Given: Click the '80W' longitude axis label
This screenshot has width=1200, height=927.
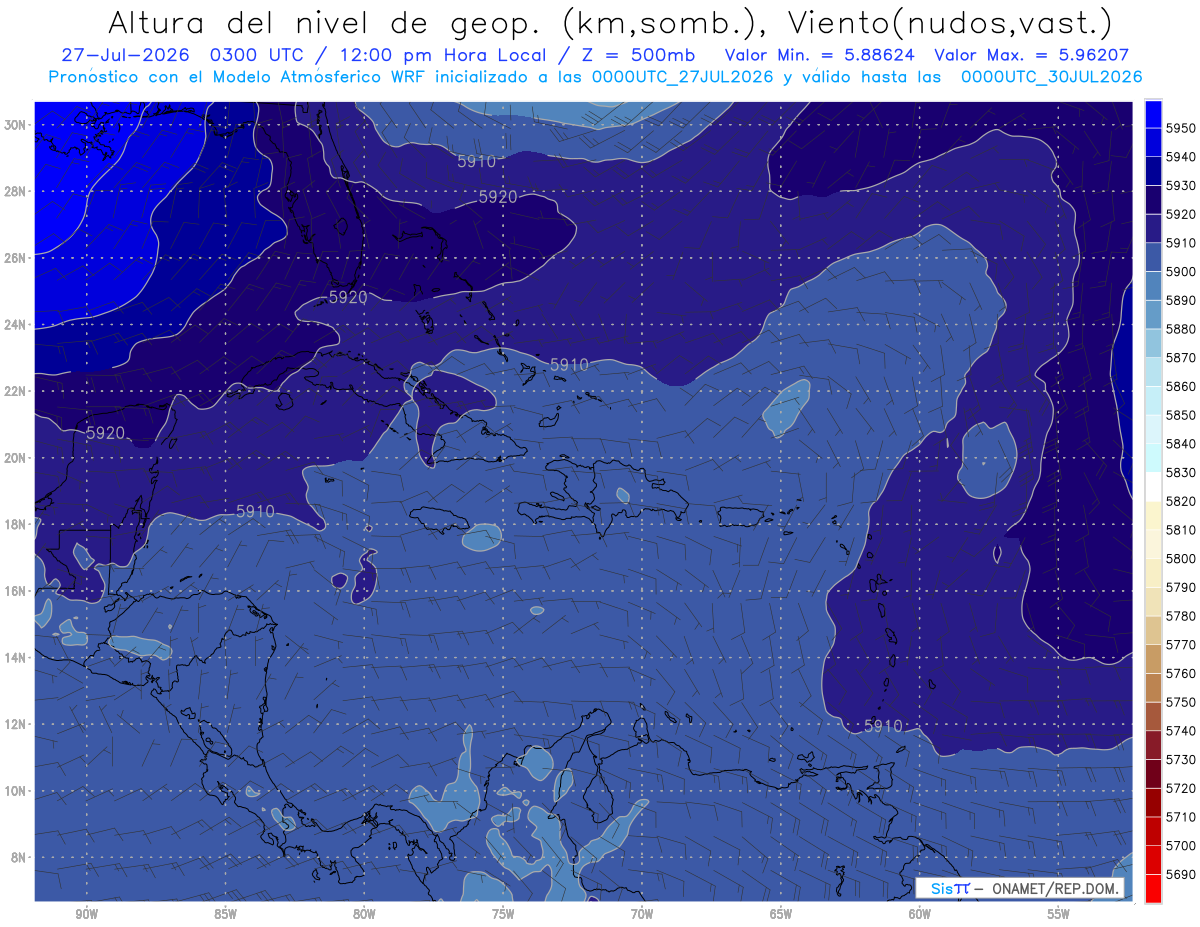Looking at the screenshot, I should click(x=364, y=914).
